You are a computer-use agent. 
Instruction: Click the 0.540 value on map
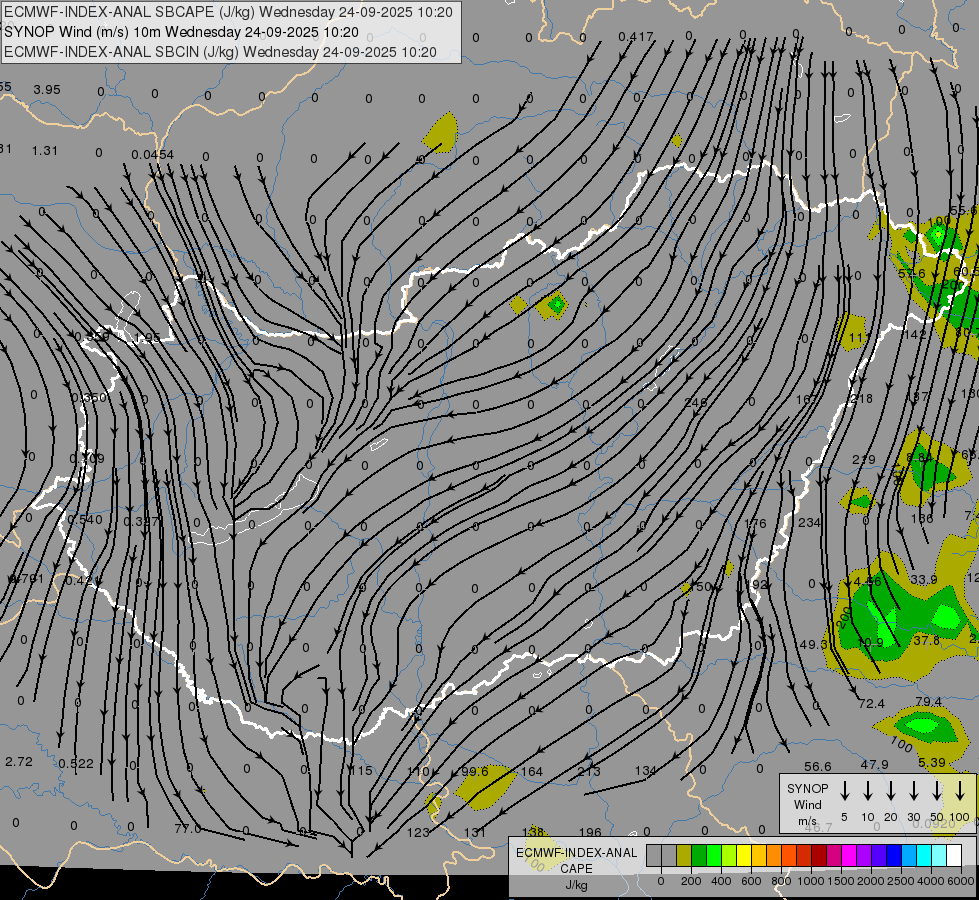tap(85, 520)
